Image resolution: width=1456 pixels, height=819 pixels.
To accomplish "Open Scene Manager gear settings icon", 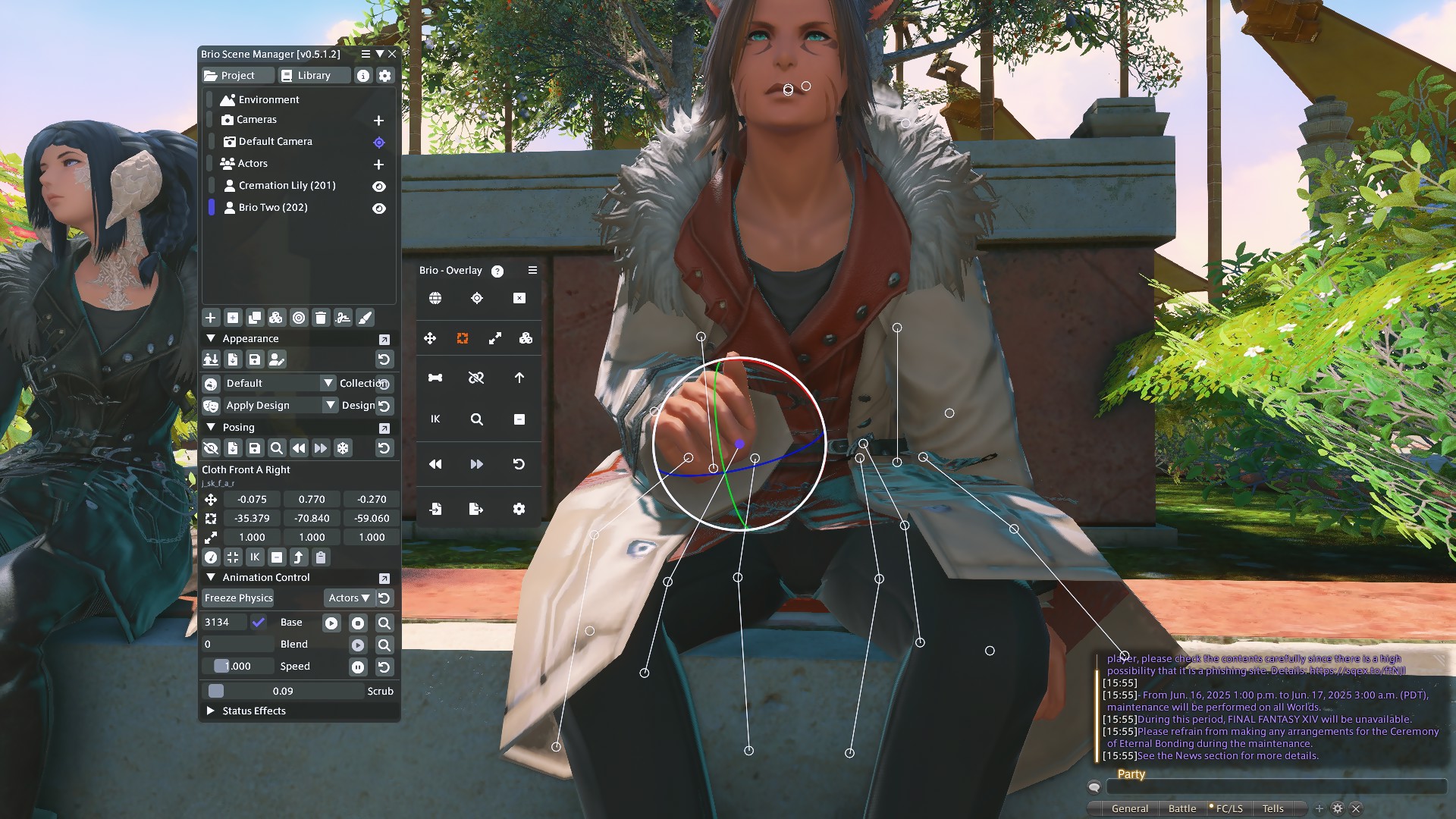I will coord(385,76).
